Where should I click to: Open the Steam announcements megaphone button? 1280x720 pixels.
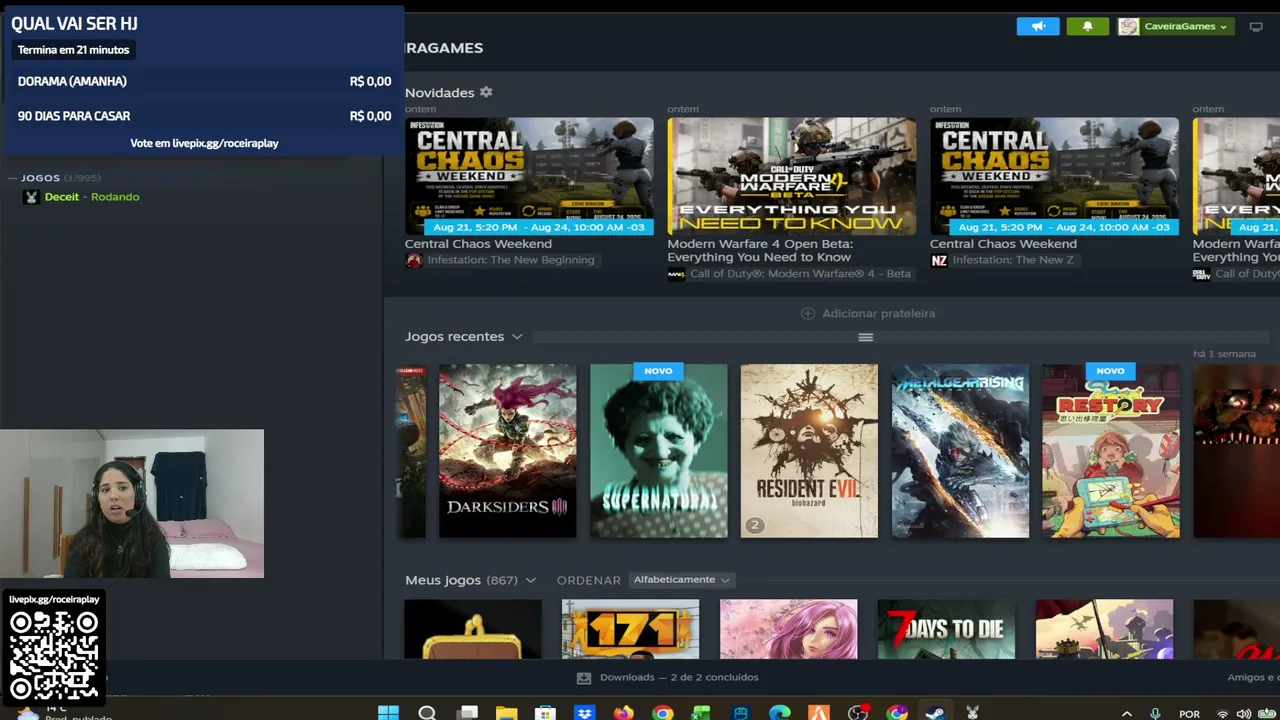click(x=1038, y=27)
